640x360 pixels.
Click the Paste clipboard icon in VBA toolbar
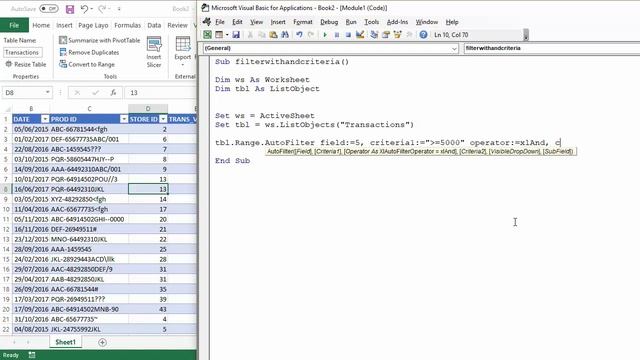pos(273,35)
